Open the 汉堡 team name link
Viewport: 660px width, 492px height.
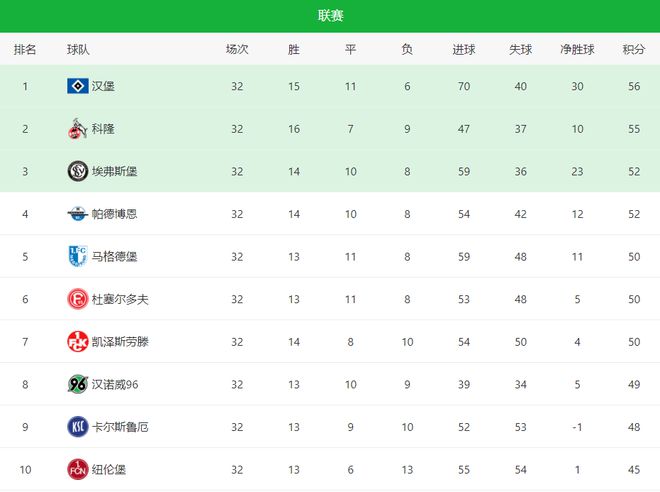tap(103, 86)
